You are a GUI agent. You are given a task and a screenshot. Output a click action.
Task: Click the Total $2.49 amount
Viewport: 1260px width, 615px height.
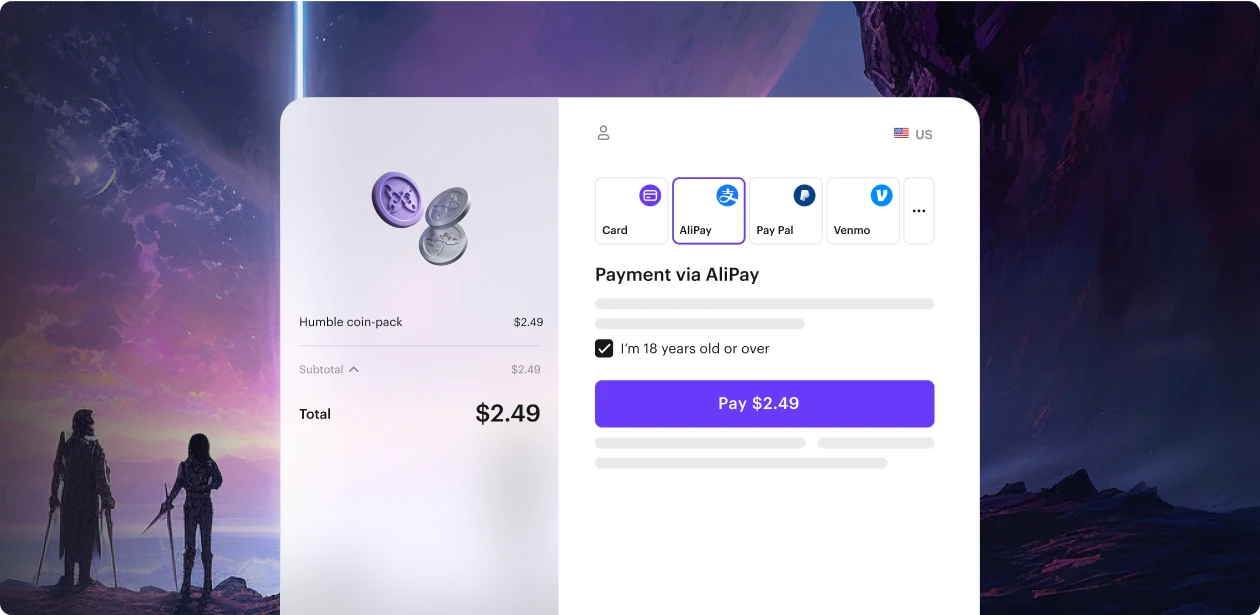click(508, 413)
